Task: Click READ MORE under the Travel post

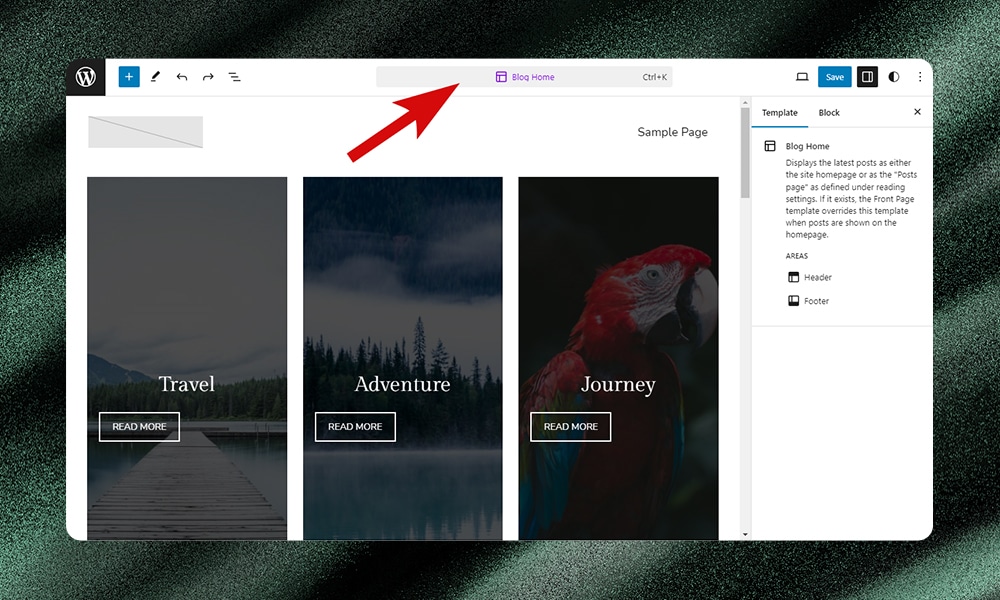Action: (139, 426)
